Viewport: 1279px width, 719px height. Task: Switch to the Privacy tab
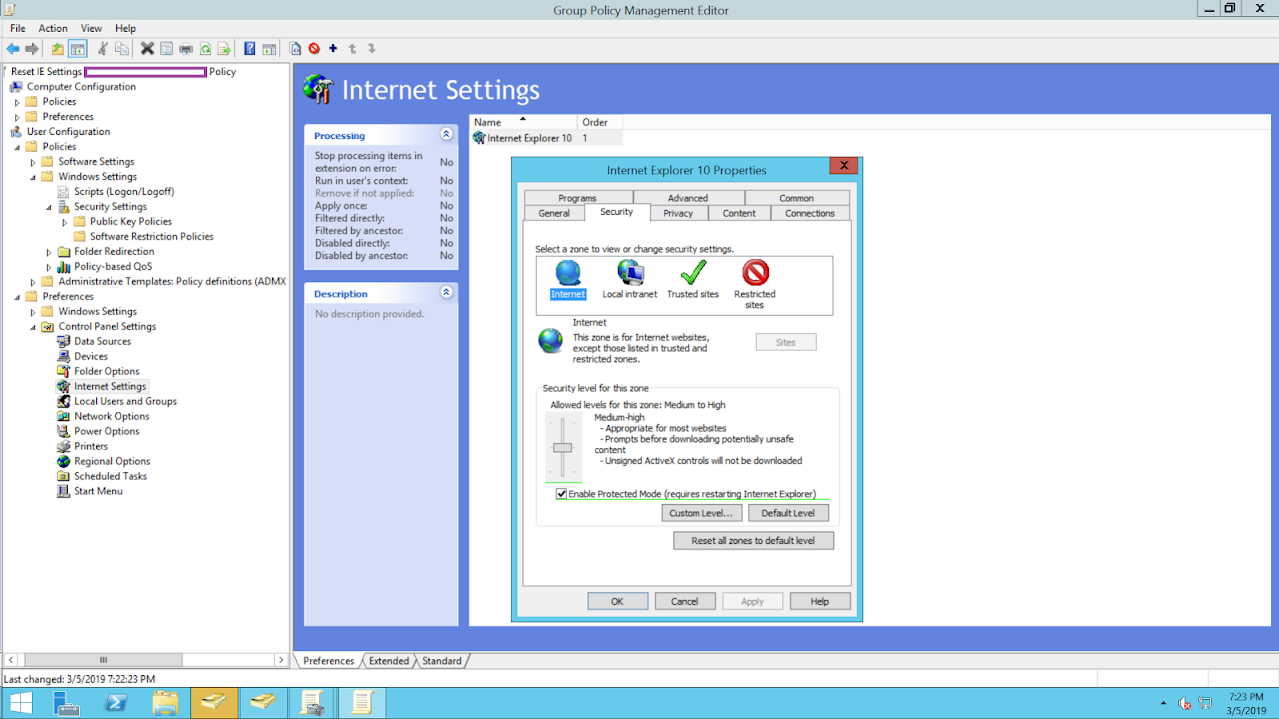coord(678,213)
